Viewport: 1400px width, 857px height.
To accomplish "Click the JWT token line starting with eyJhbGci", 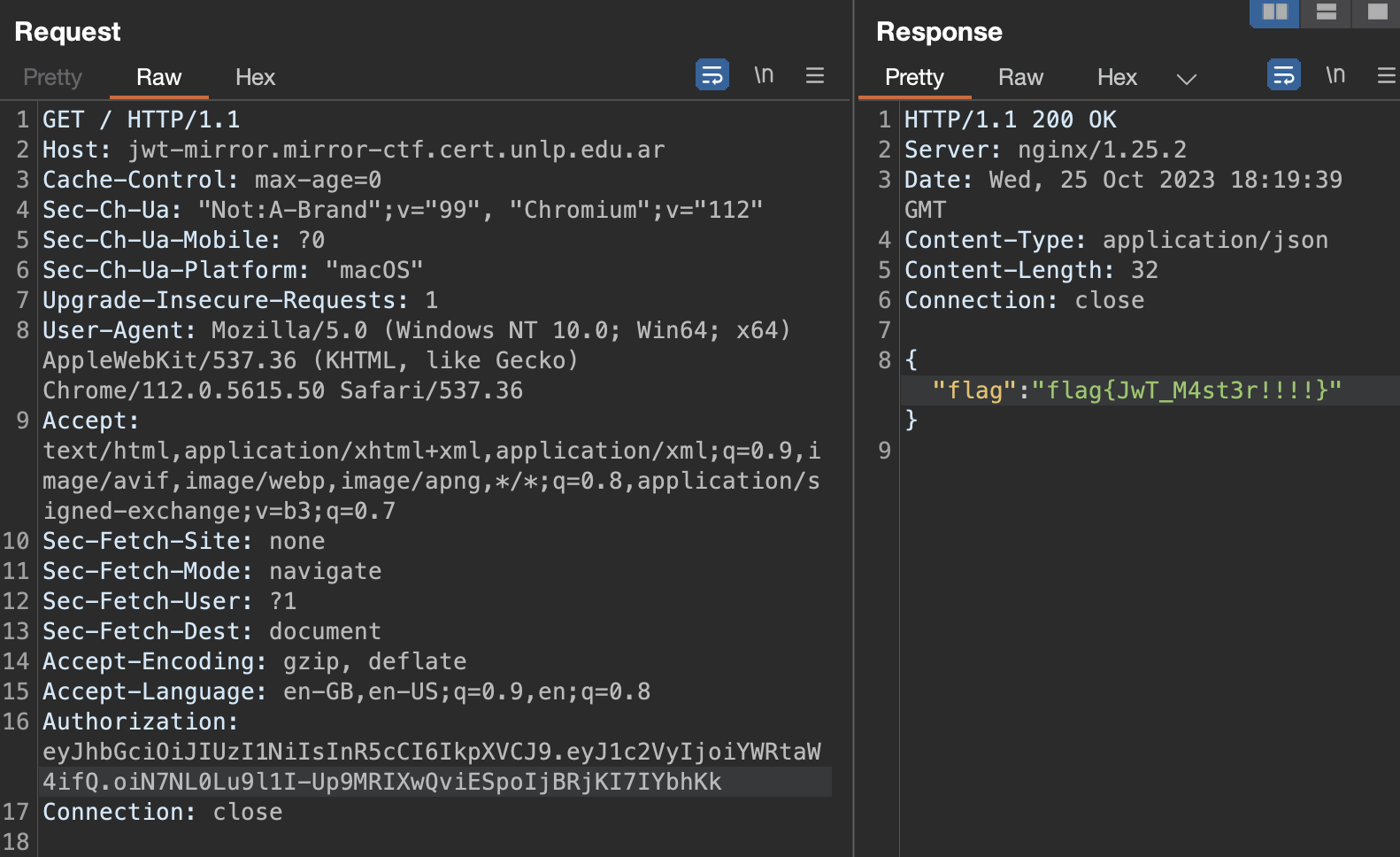I will coord(432,752).
